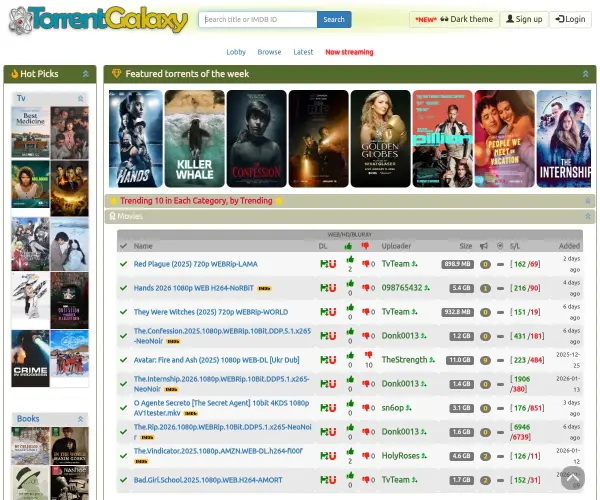
Task: Click the TorrentGalaxy logo
Action: pos(98,20)
